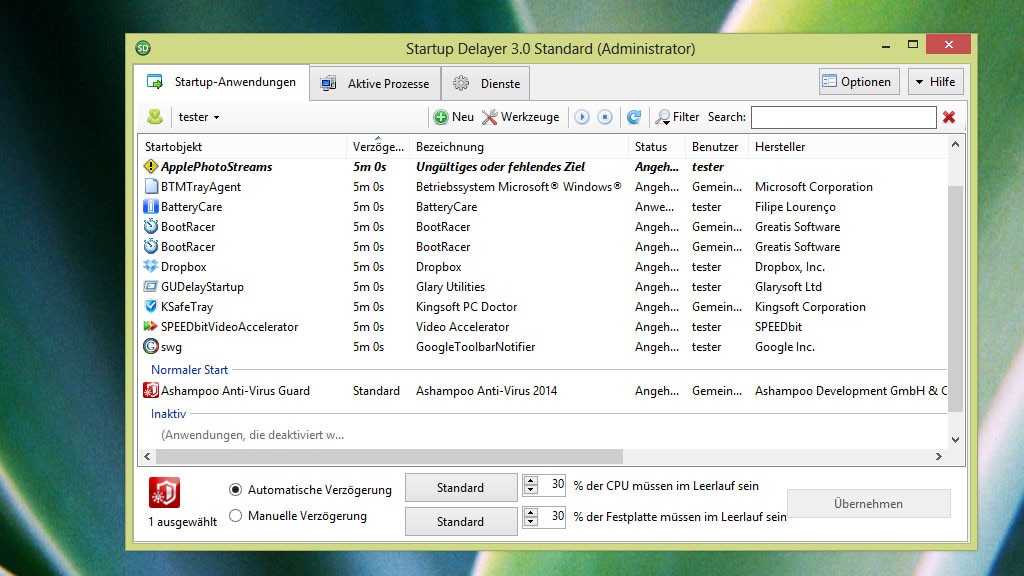Decrease the CPU idle percentage value
This screenshot has width=1024, height=576.
coord(531,490)
